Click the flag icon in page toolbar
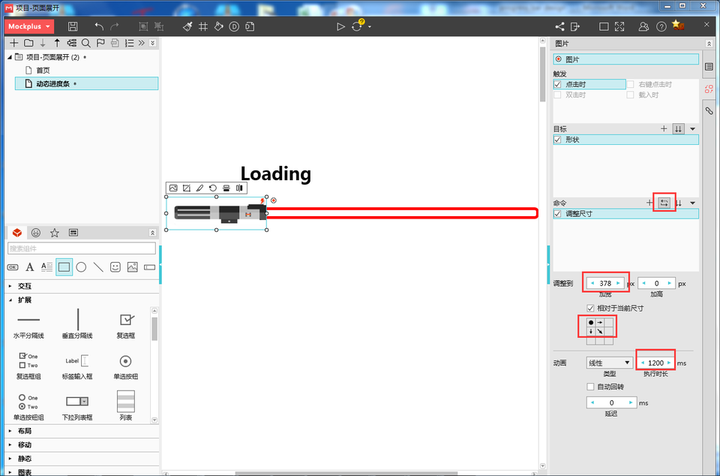The height and width of the screenshot is (476, 720). point(101,43)
